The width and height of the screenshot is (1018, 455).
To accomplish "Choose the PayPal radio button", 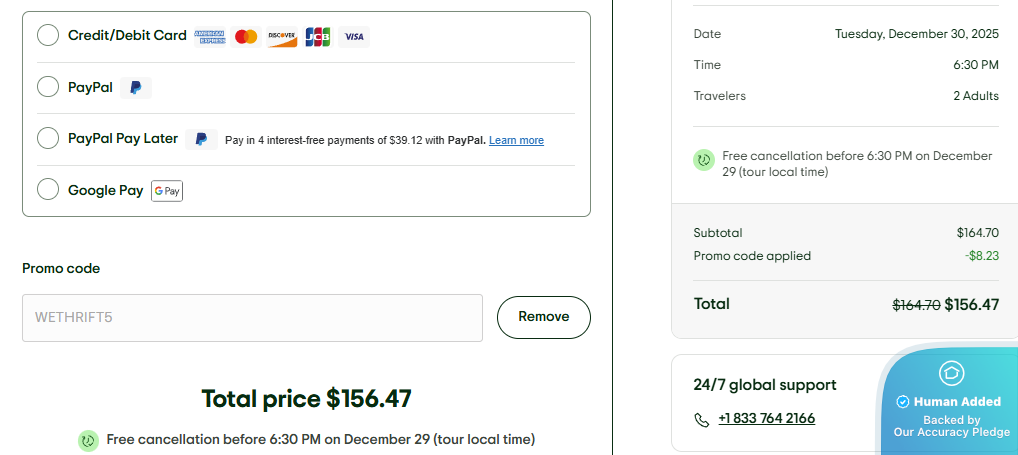I will pos(48,87).
